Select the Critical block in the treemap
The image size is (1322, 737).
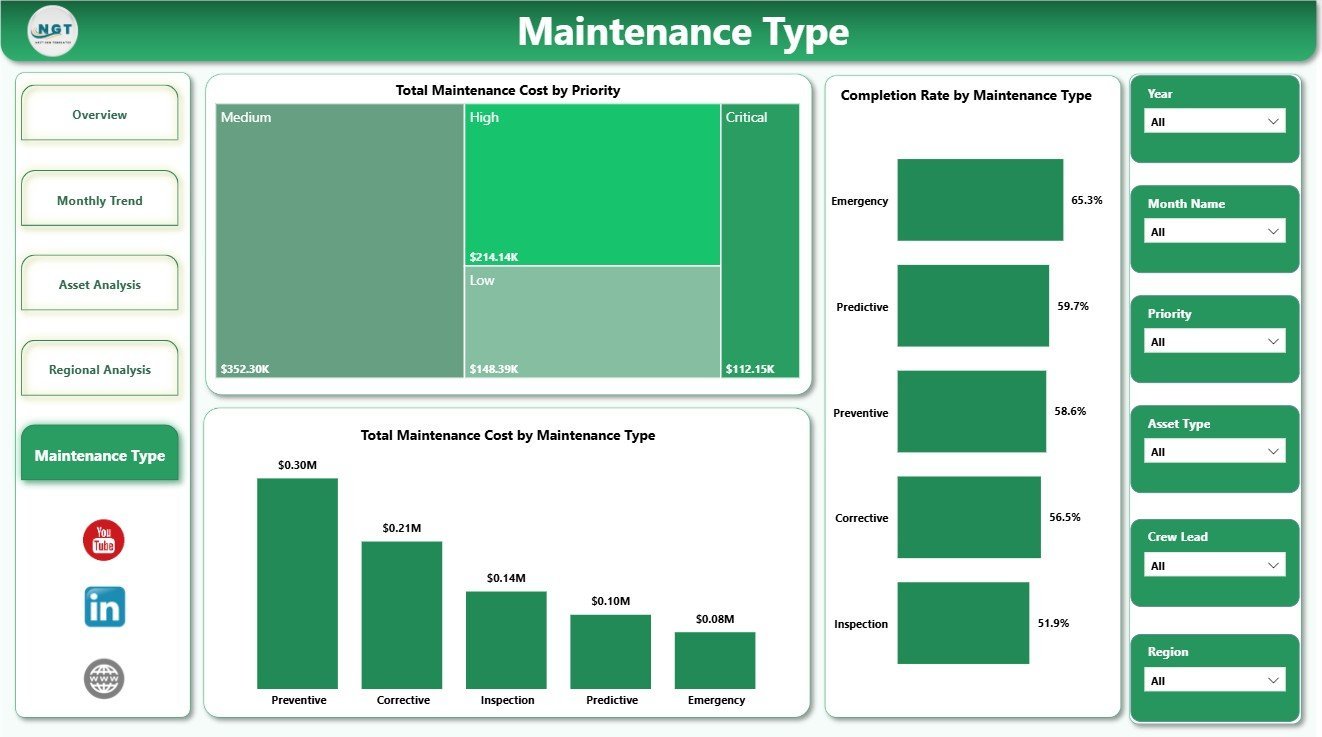761,241
